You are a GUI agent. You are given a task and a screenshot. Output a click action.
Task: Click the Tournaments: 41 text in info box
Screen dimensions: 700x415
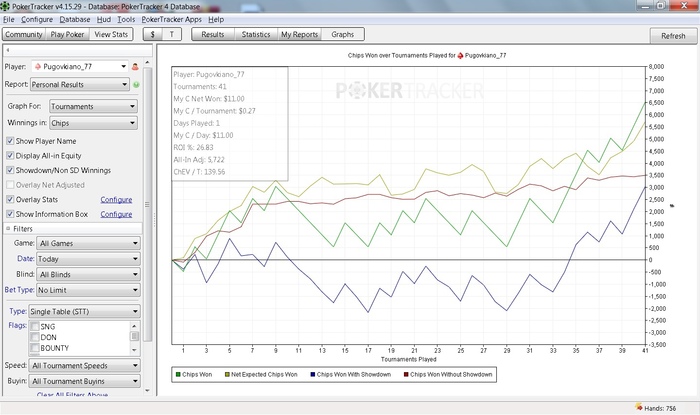click(x=200, y=87)
